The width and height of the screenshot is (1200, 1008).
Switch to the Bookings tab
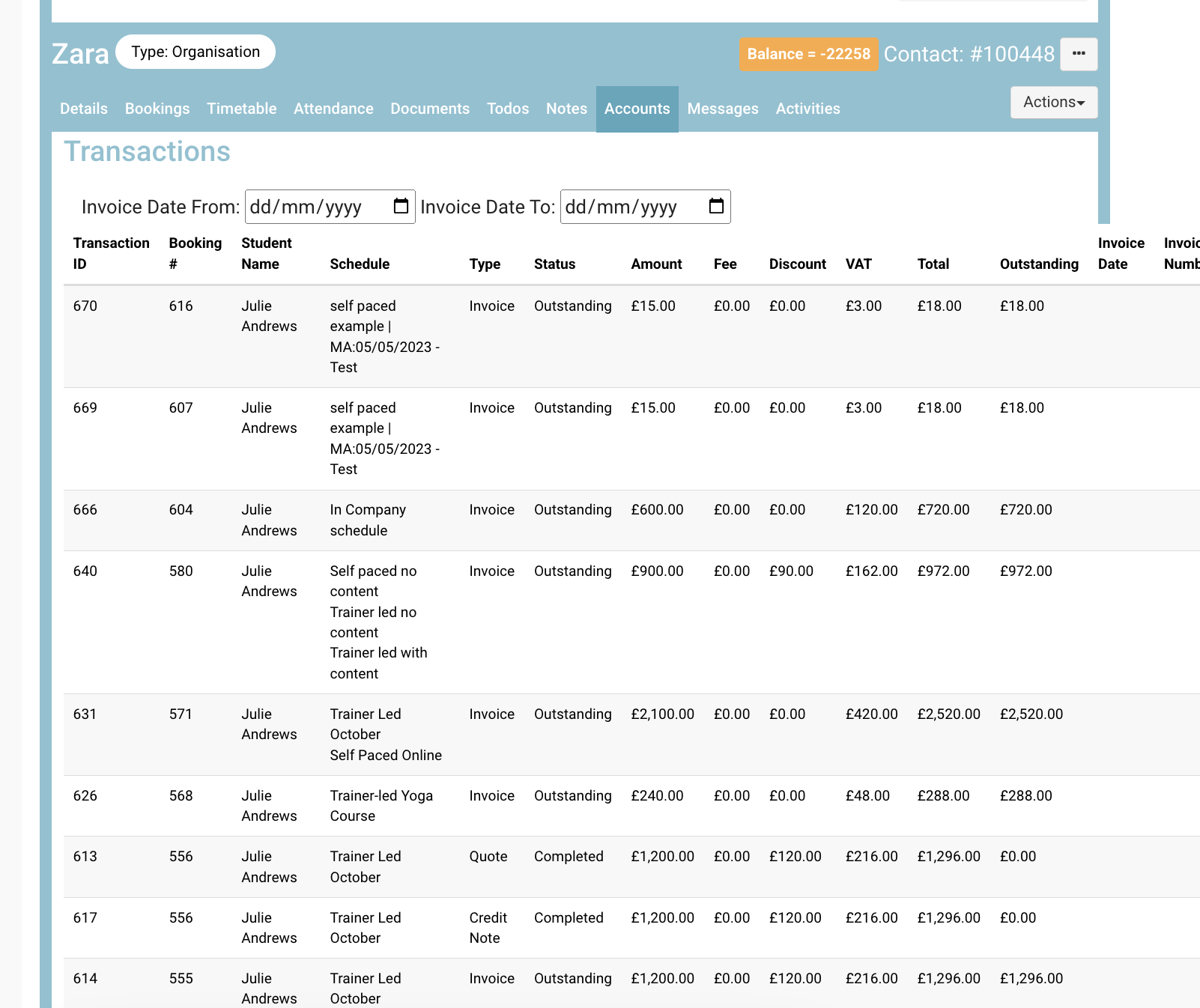tap(157, 109)
